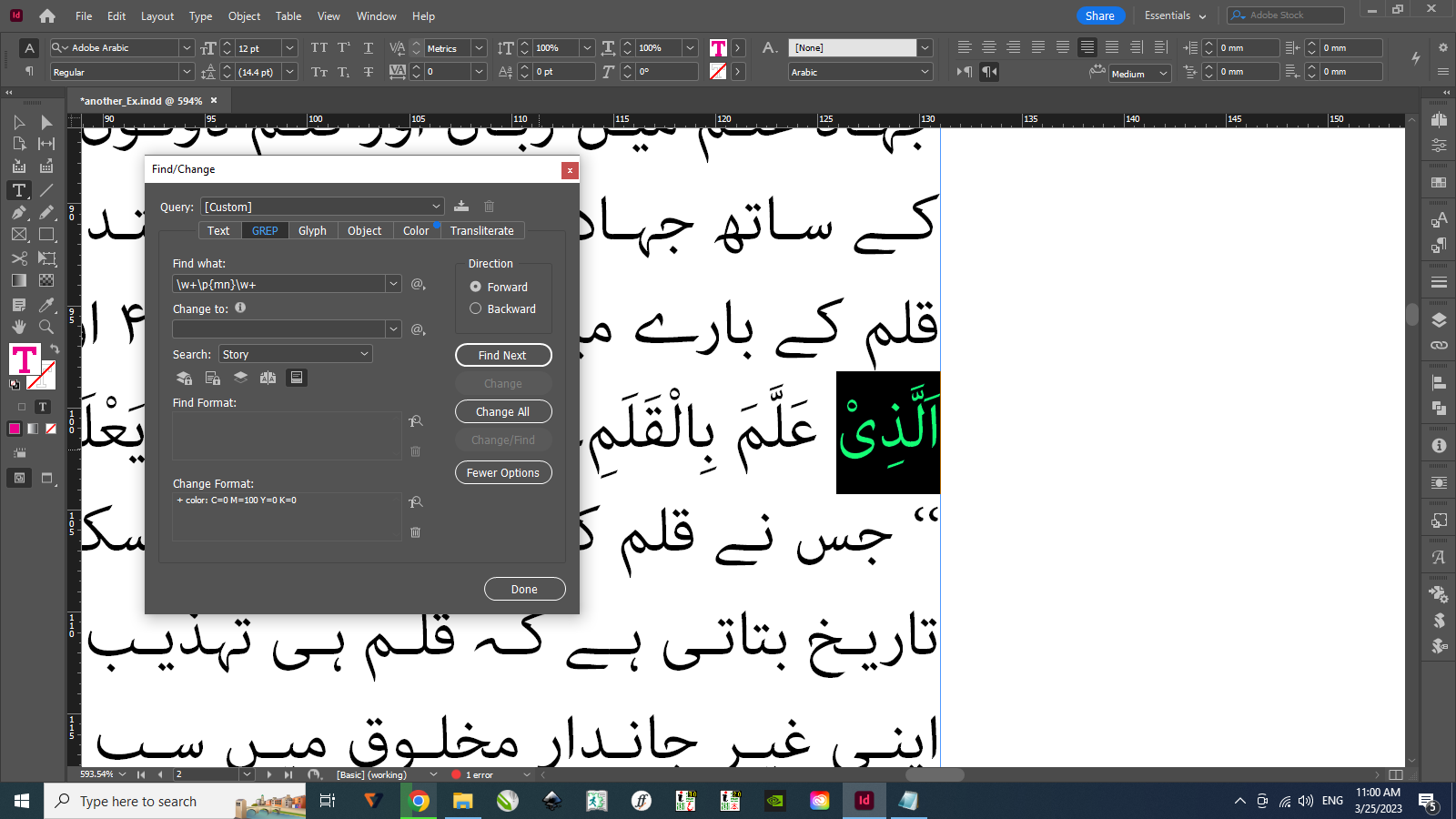The image size is (1456, 819).
Task: Select the Forward search direction
Action: tap(475, 286)
